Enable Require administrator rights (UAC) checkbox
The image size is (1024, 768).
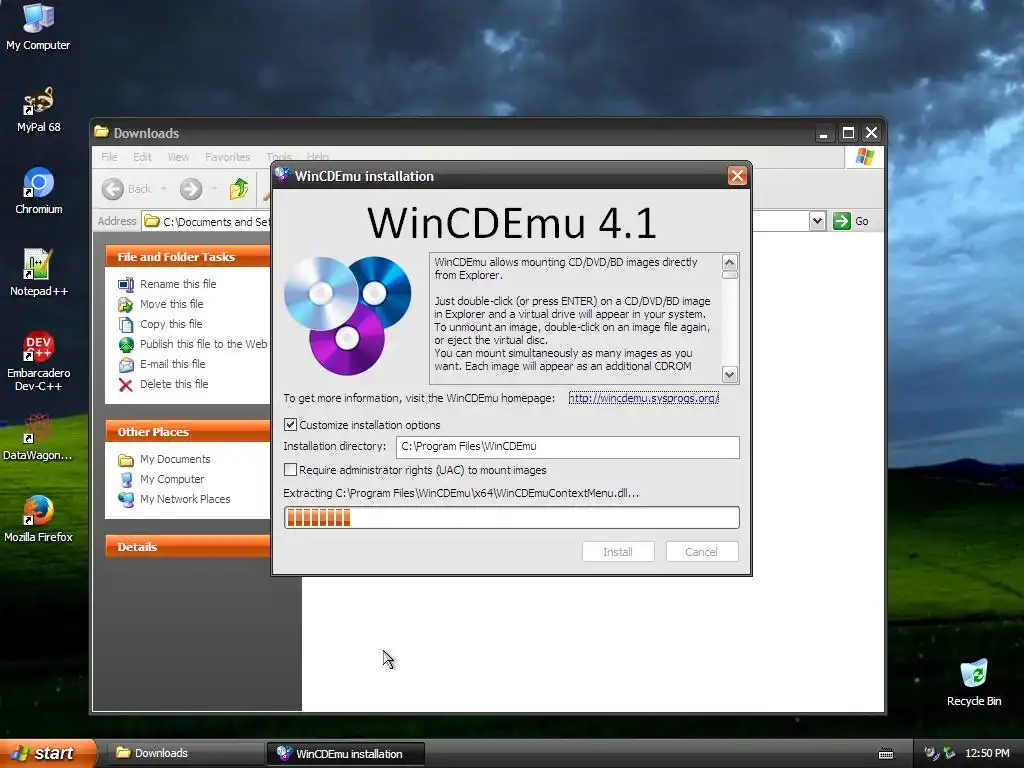pos(291,470)
